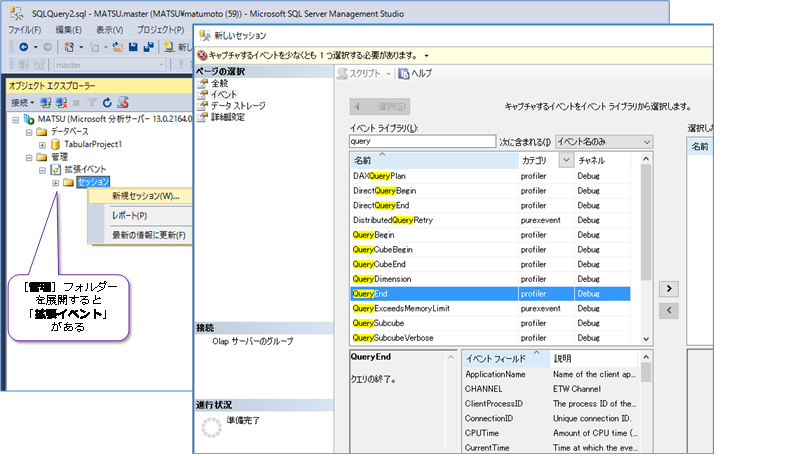Collapse the 拡張イベント node

(42, 170)
